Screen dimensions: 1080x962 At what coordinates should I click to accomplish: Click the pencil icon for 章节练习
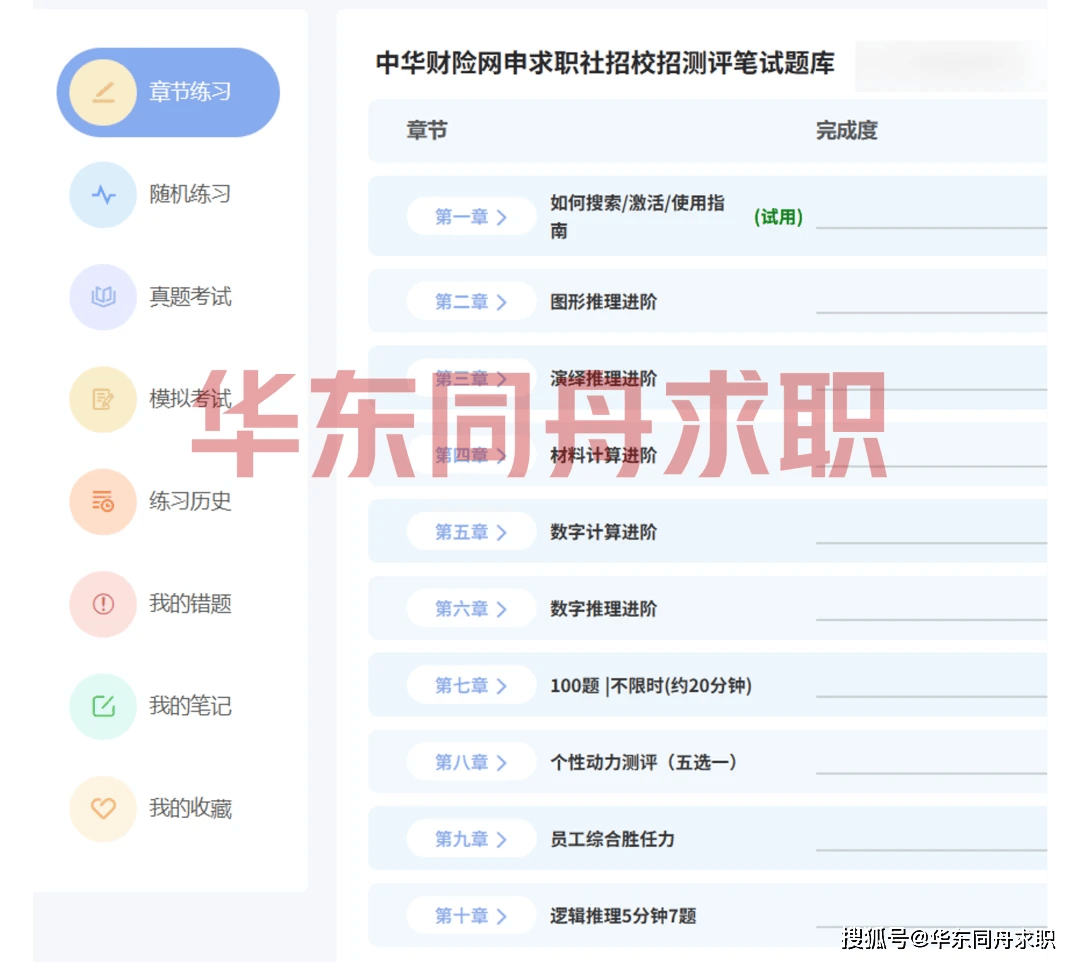103,92
